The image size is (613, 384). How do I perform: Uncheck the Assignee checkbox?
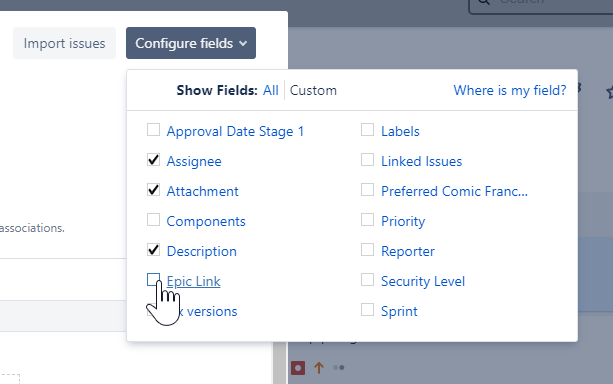click(153, 160)
